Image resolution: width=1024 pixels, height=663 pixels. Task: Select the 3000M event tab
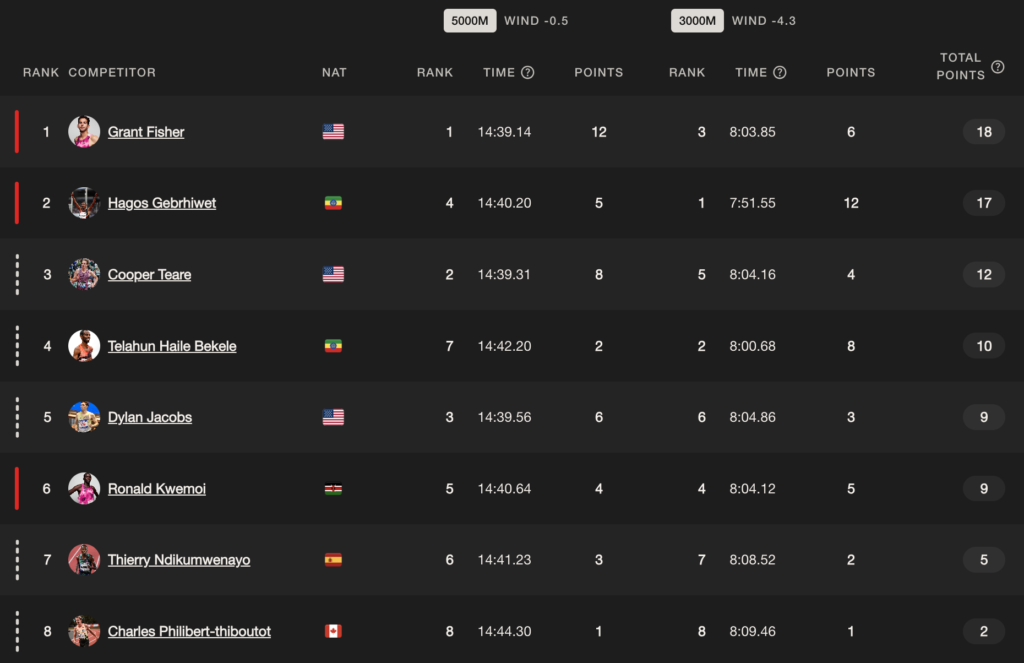697,21
